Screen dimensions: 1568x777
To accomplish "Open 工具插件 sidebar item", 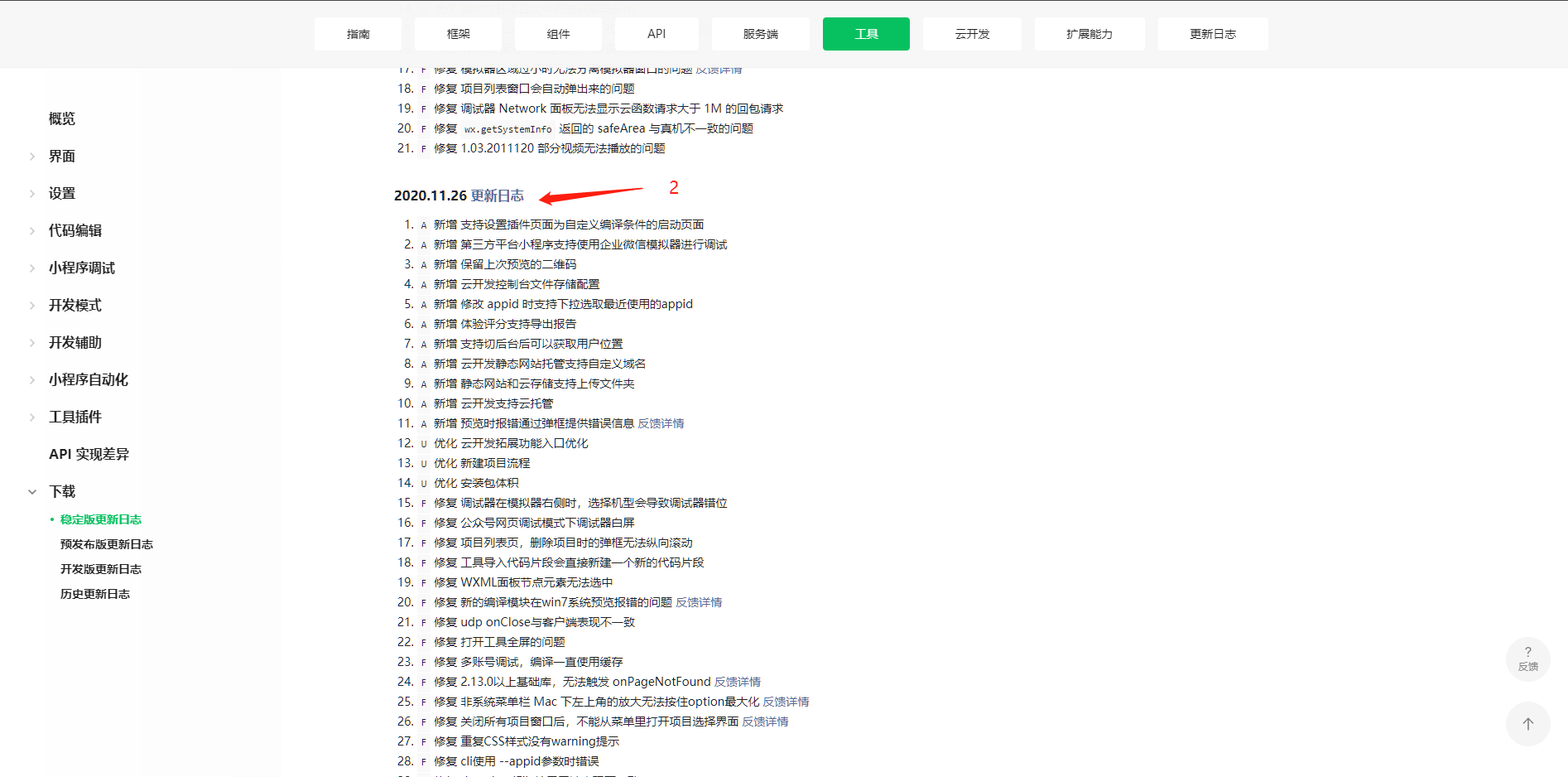I will point(75,417).
